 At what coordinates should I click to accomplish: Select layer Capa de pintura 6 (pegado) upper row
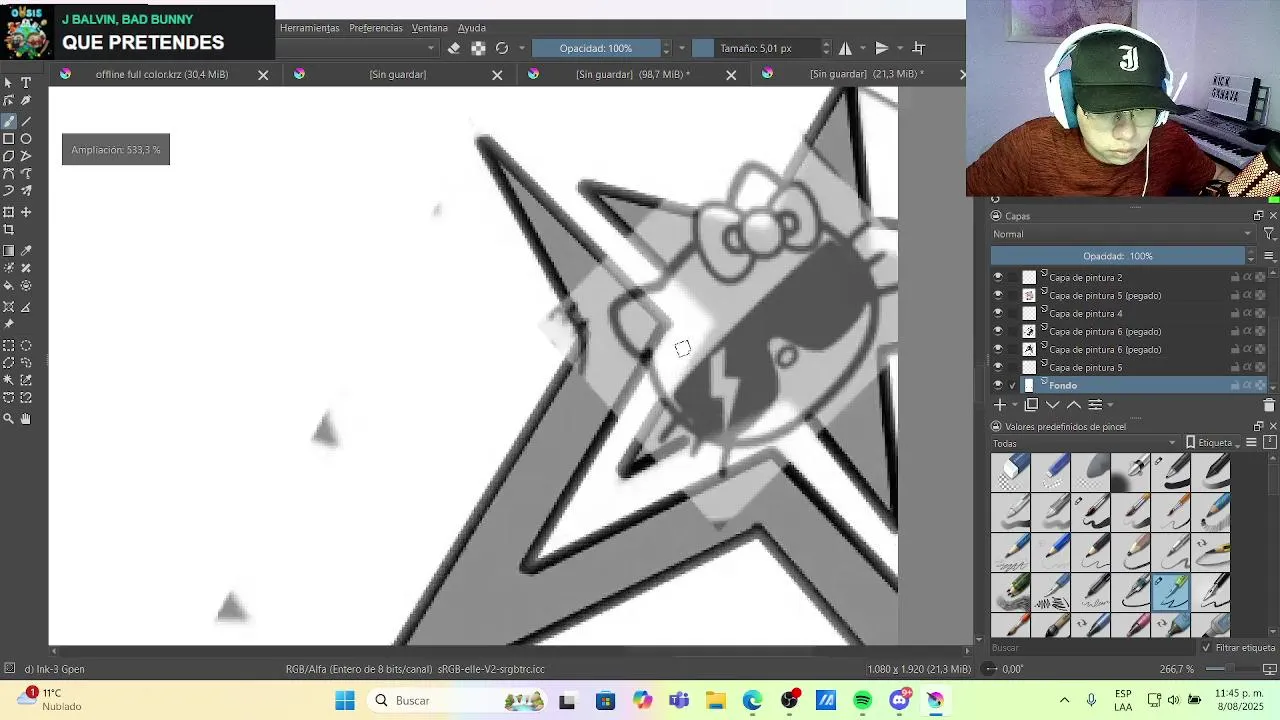click(x=1105, y=332)
